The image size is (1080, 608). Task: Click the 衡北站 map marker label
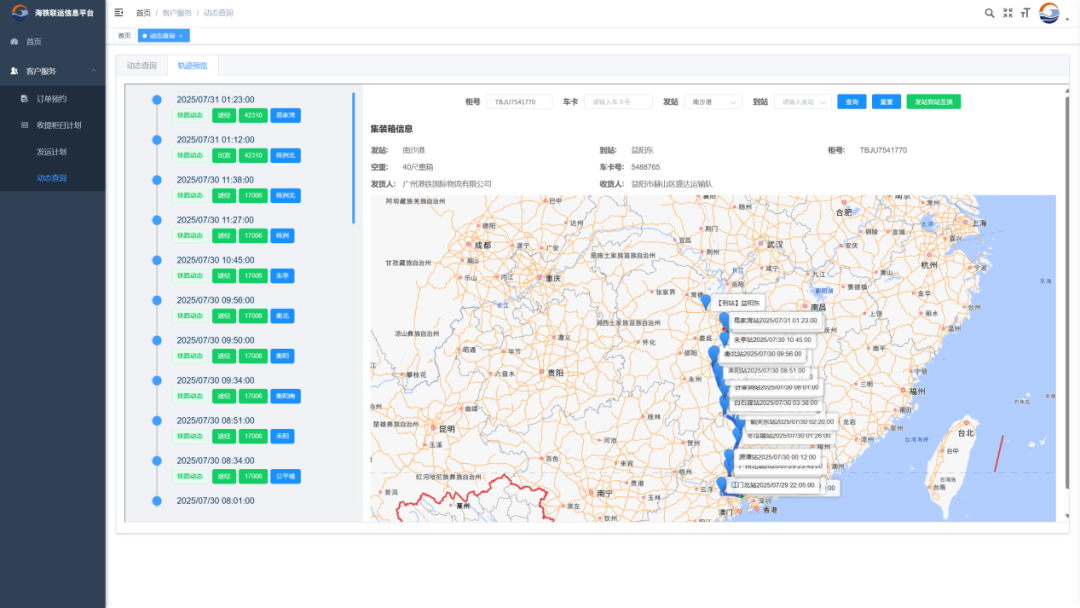762,354
